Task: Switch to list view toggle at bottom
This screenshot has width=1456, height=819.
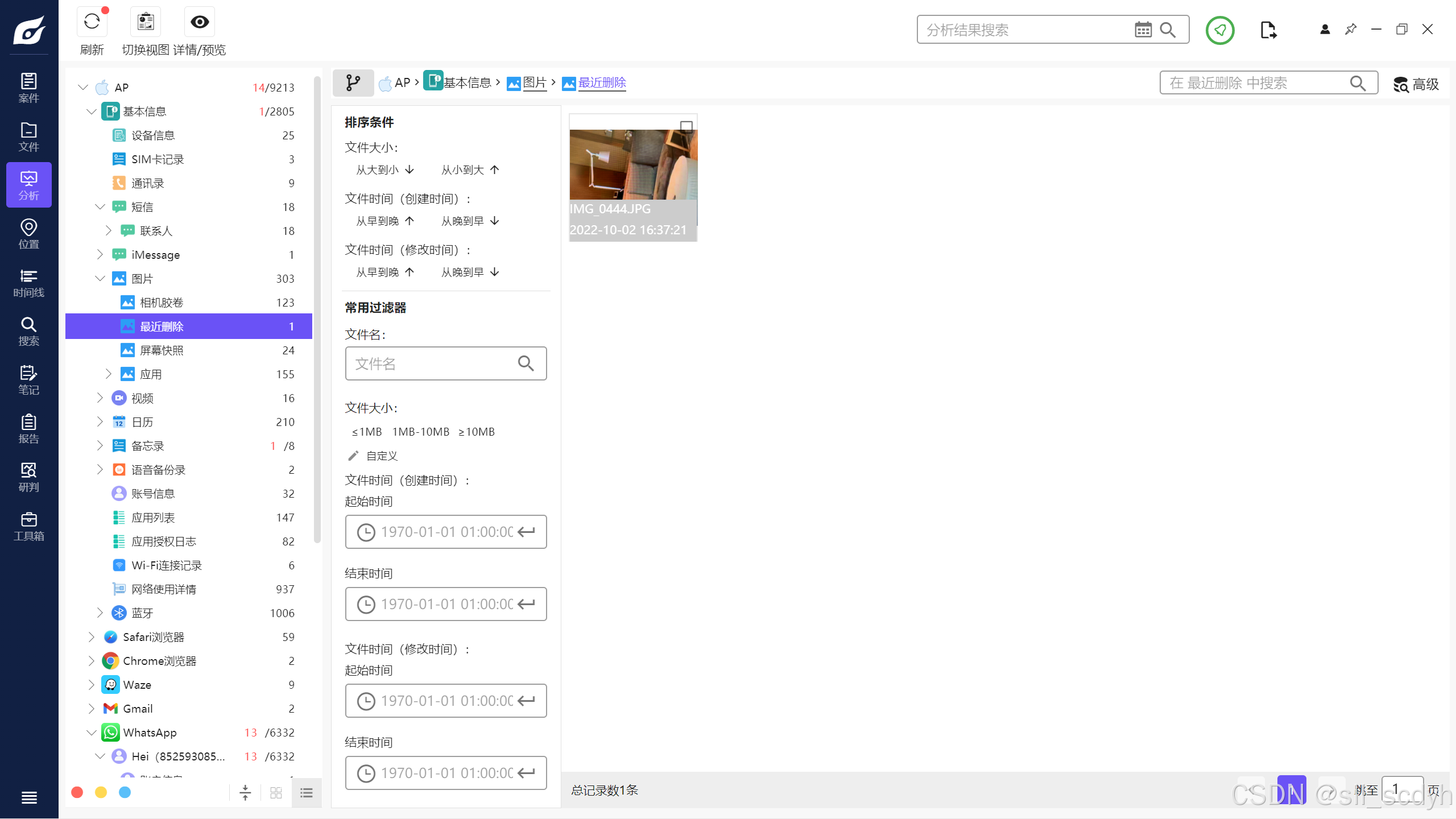Action: click(x=307, y=792)
